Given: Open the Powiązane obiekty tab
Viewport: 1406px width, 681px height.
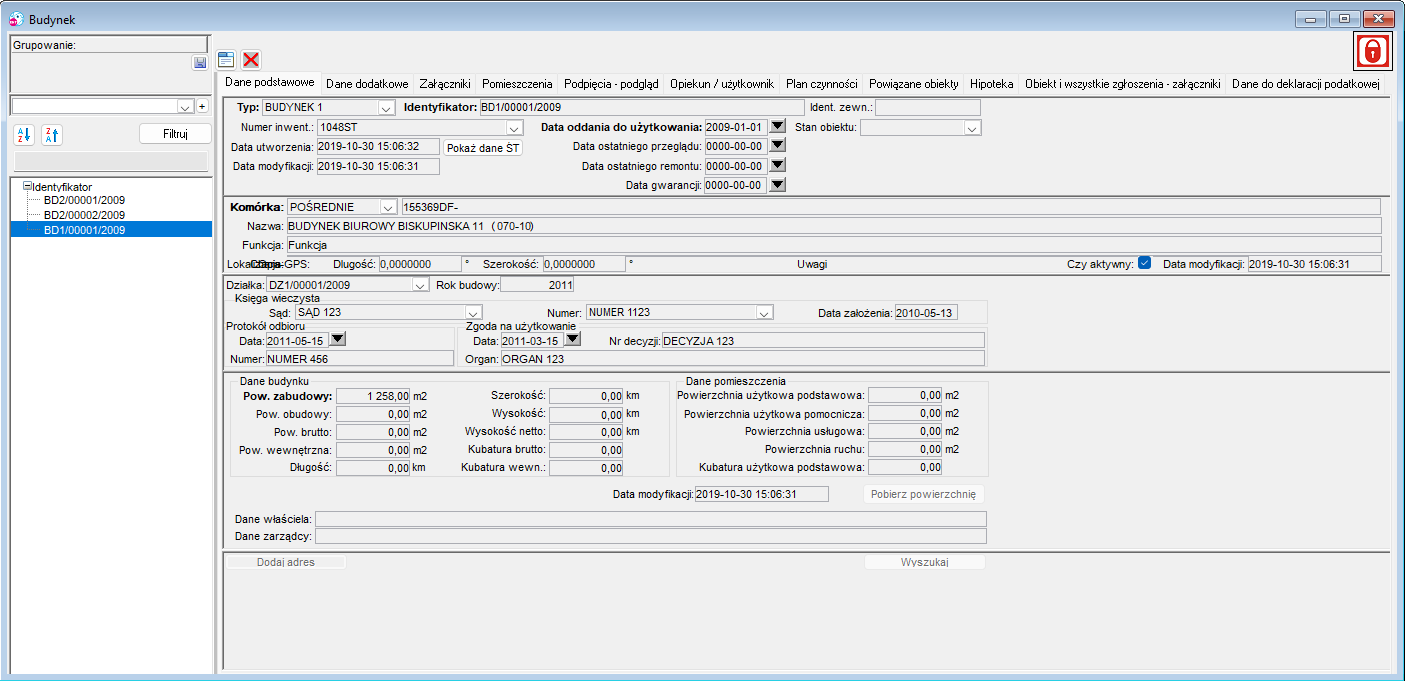Looking at the screenshot, I should click(x=914, y=84).
